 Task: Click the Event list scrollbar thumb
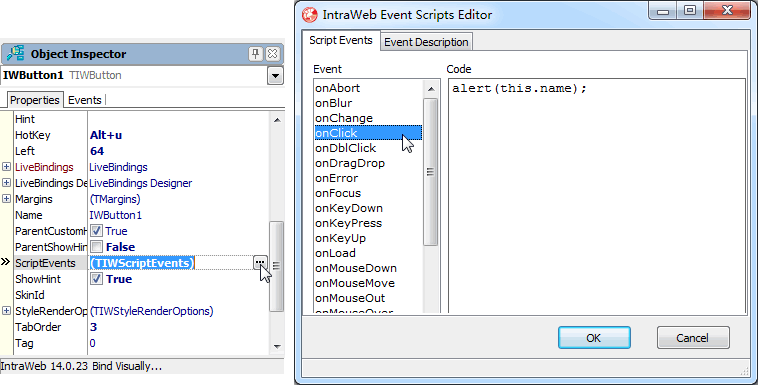click(430, 172)
